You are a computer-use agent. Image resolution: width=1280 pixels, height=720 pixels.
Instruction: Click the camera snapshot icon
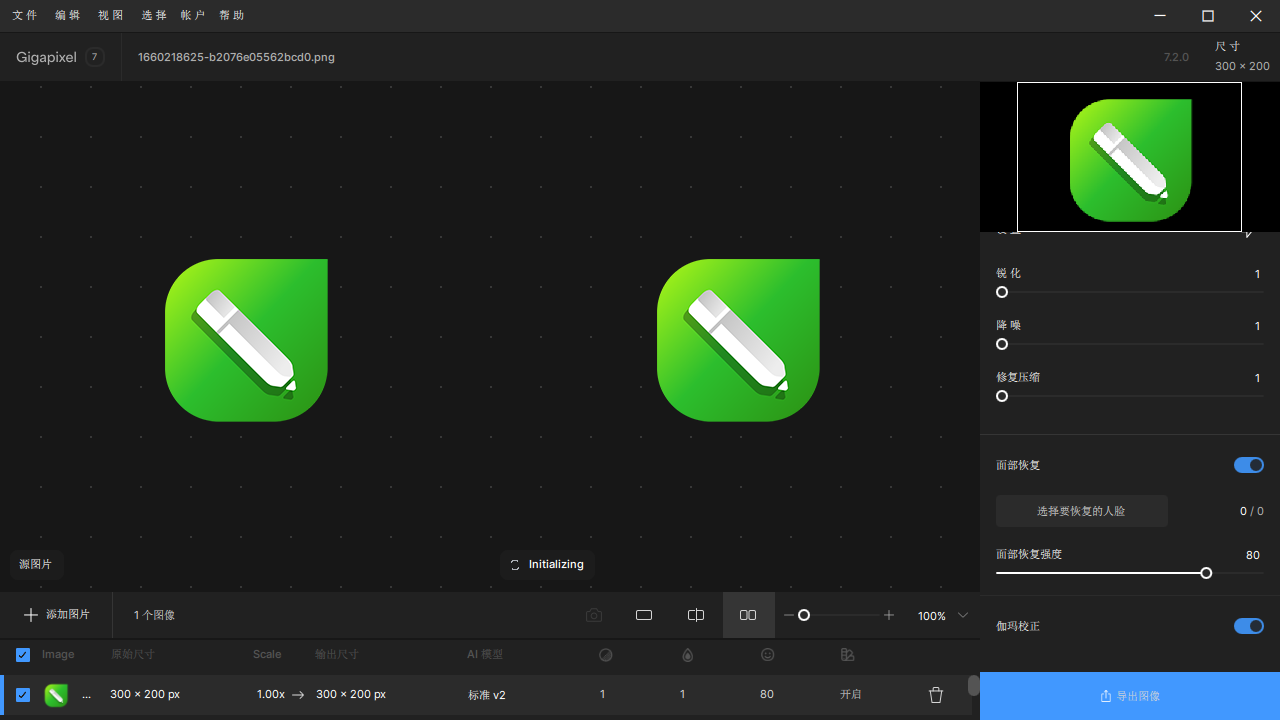[x=594, y=615]
